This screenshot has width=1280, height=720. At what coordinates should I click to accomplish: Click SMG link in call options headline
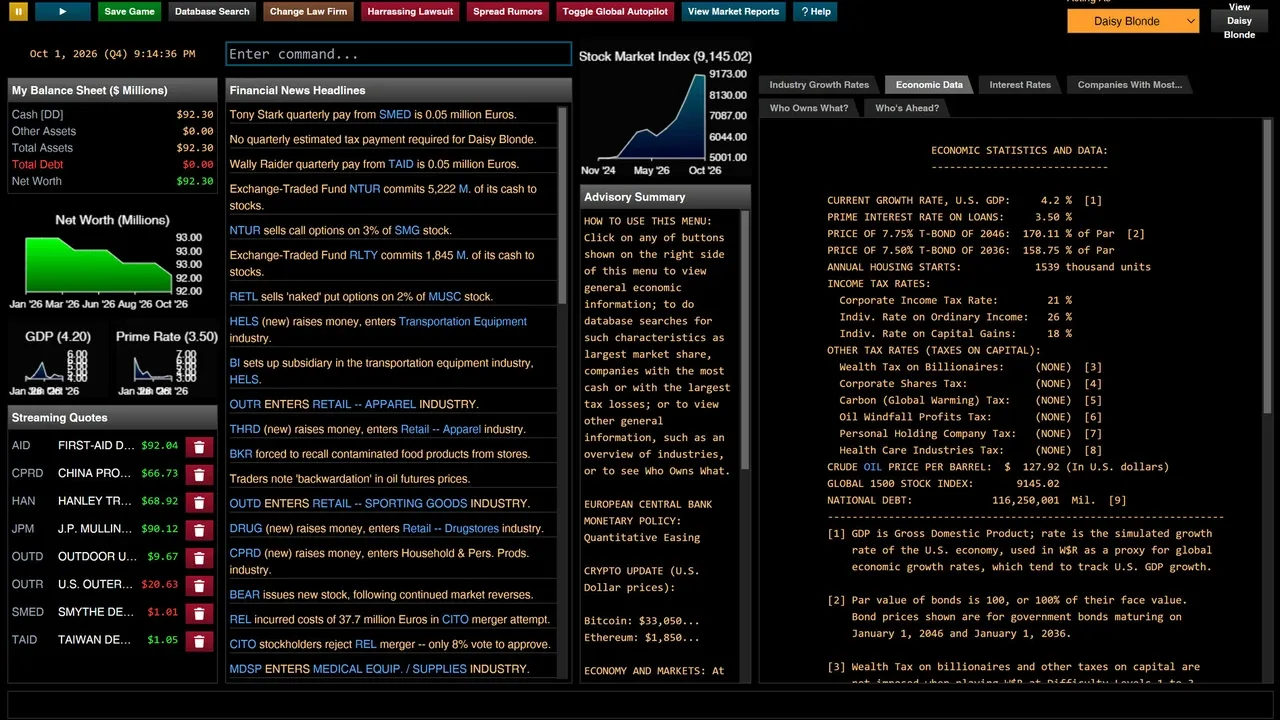pos(407,230)
